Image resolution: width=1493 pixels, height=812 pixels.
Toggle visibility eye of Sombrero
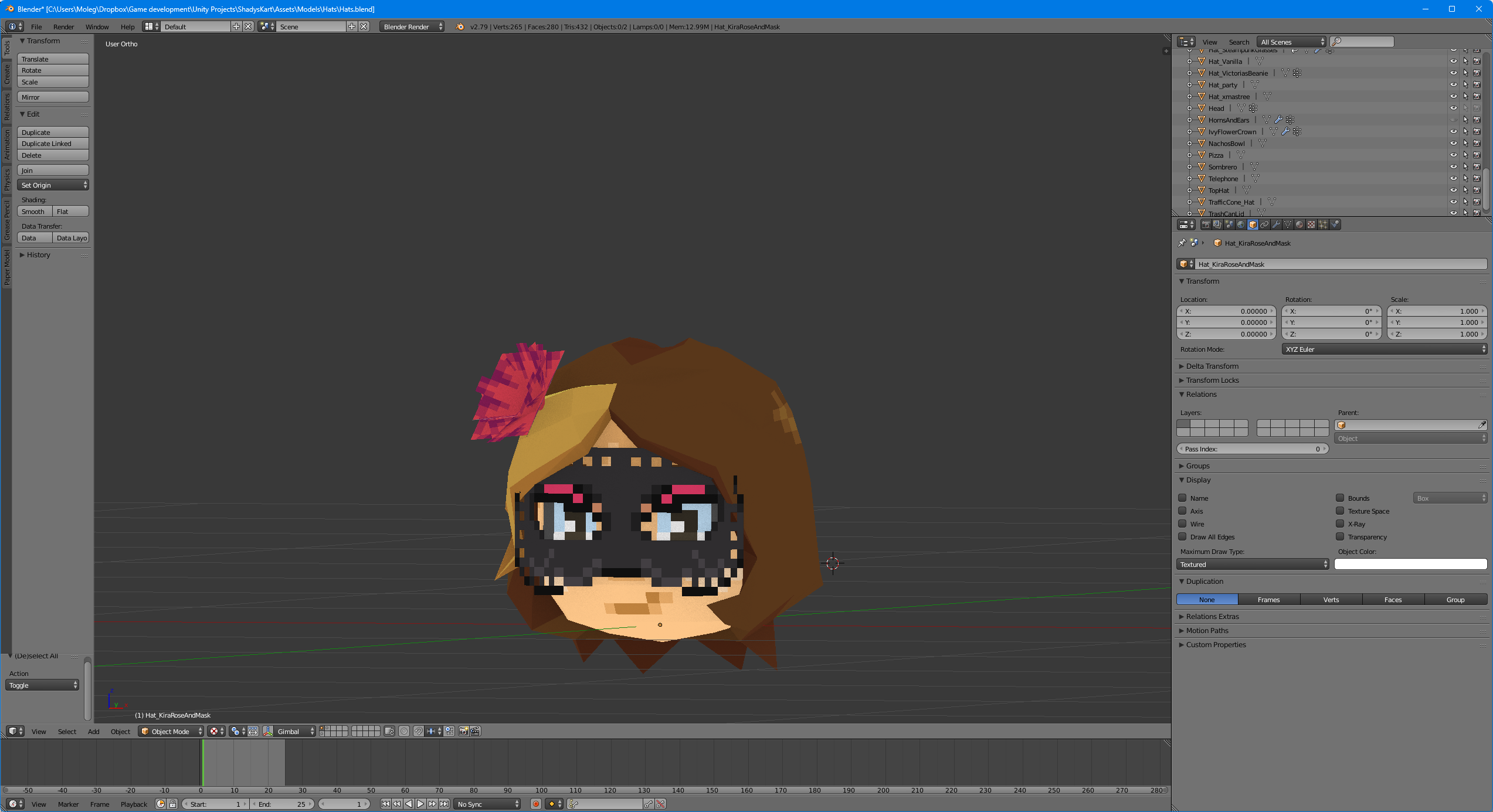coord(1453,167)
